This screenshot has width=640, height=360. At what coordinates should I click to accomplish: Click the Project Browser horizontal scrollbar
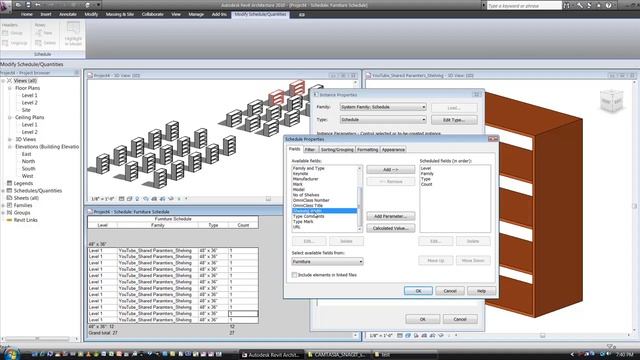click(39, 339)
